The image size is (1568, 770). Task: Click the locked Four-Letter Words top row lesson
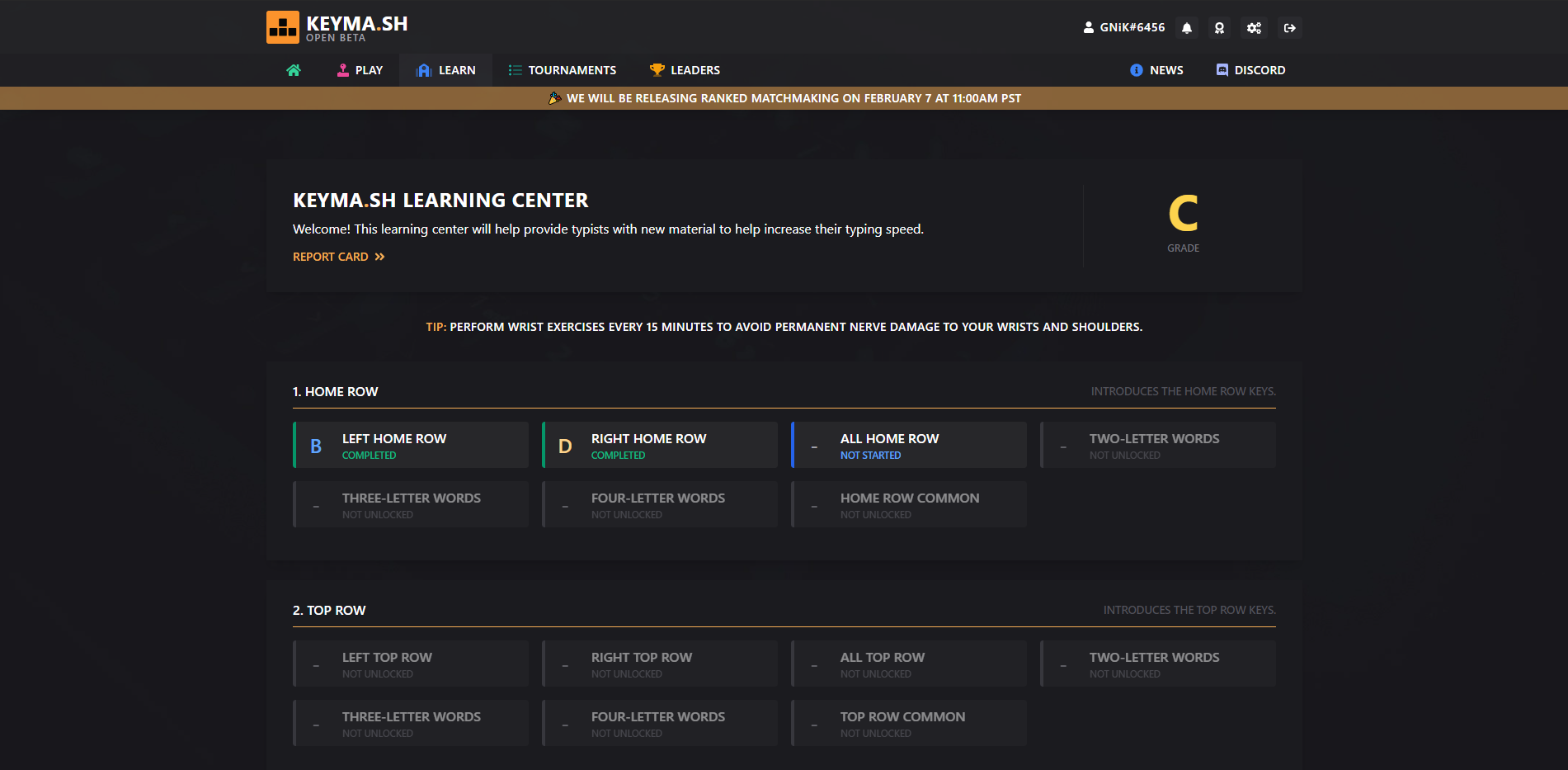point(660,723)
